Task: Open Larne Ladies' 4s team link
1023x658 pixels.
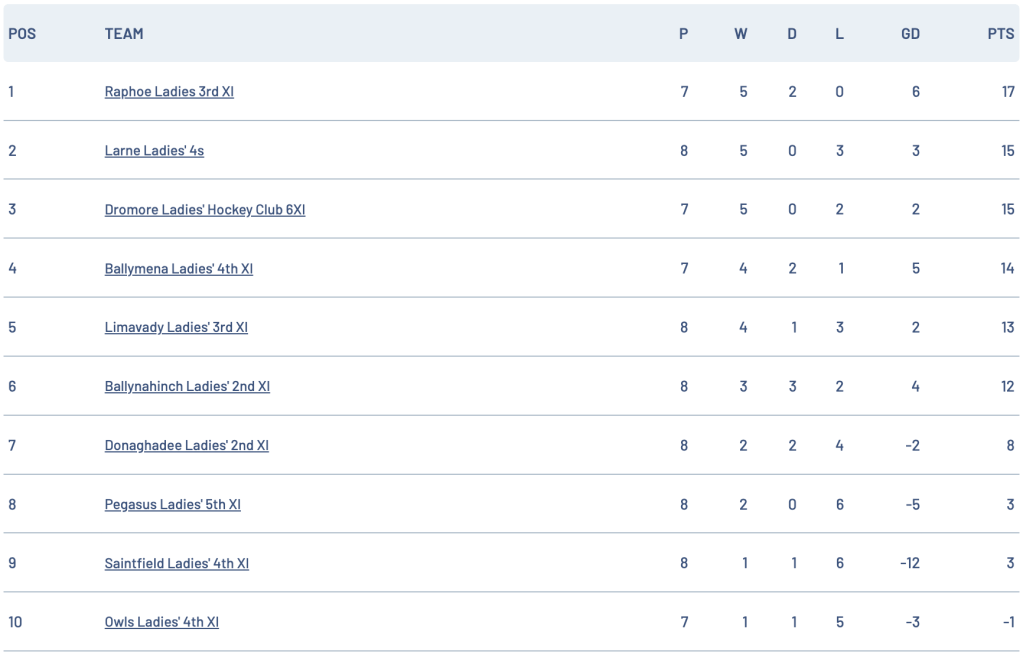Action: [x=154, y=151]
